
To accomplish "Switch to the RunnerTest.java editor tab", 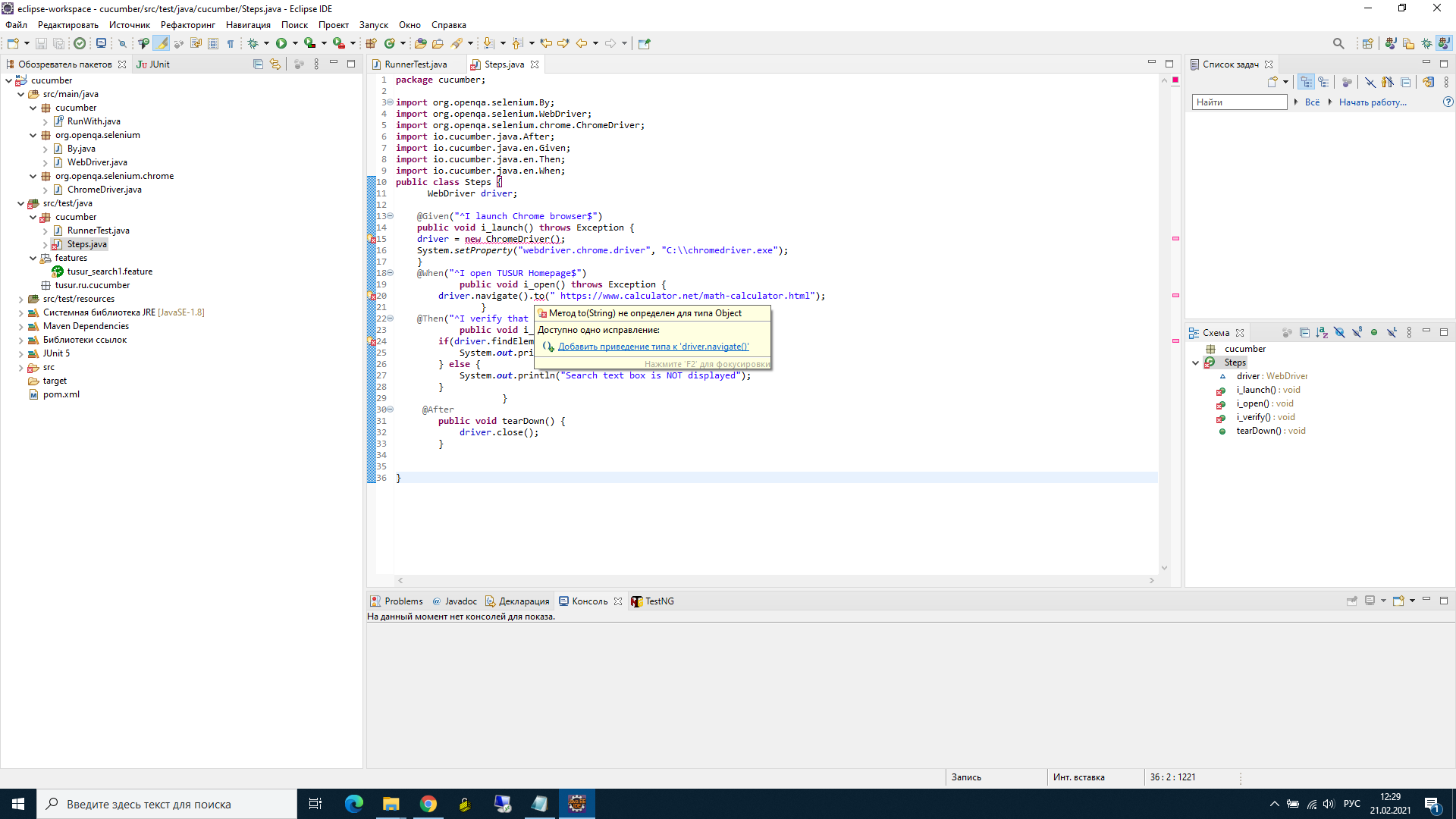I will tap(415, 64).
